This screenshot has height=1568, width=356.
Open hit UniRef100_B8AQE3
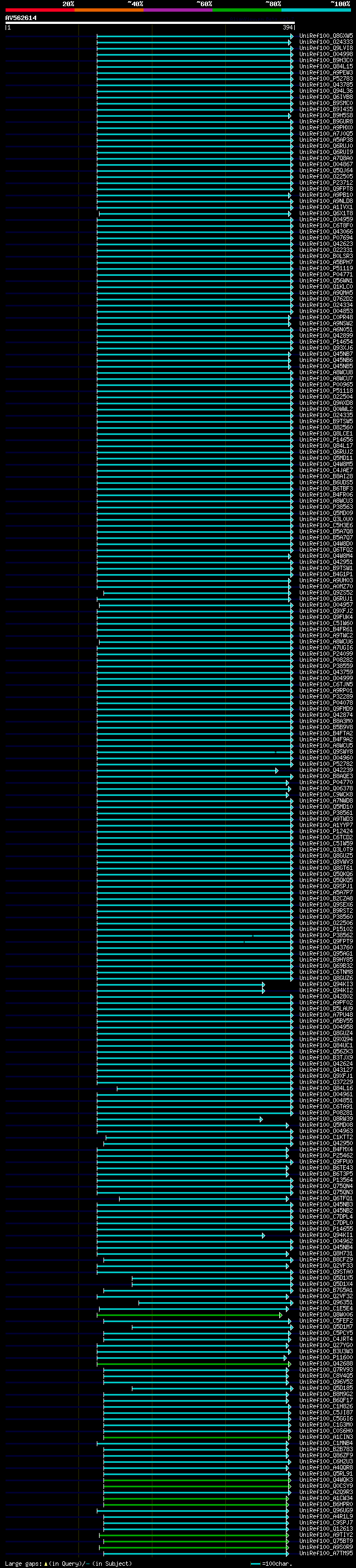click(x=325, y=776)
